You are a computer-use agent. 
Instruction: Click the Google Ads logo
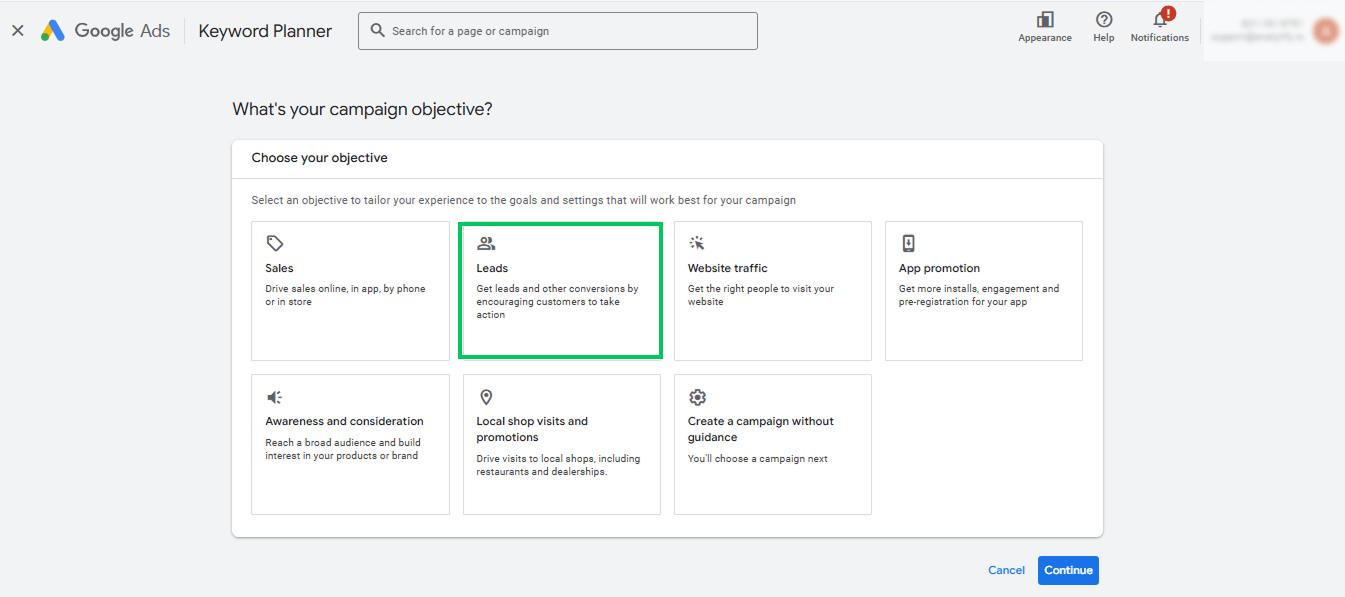[105, 31]
